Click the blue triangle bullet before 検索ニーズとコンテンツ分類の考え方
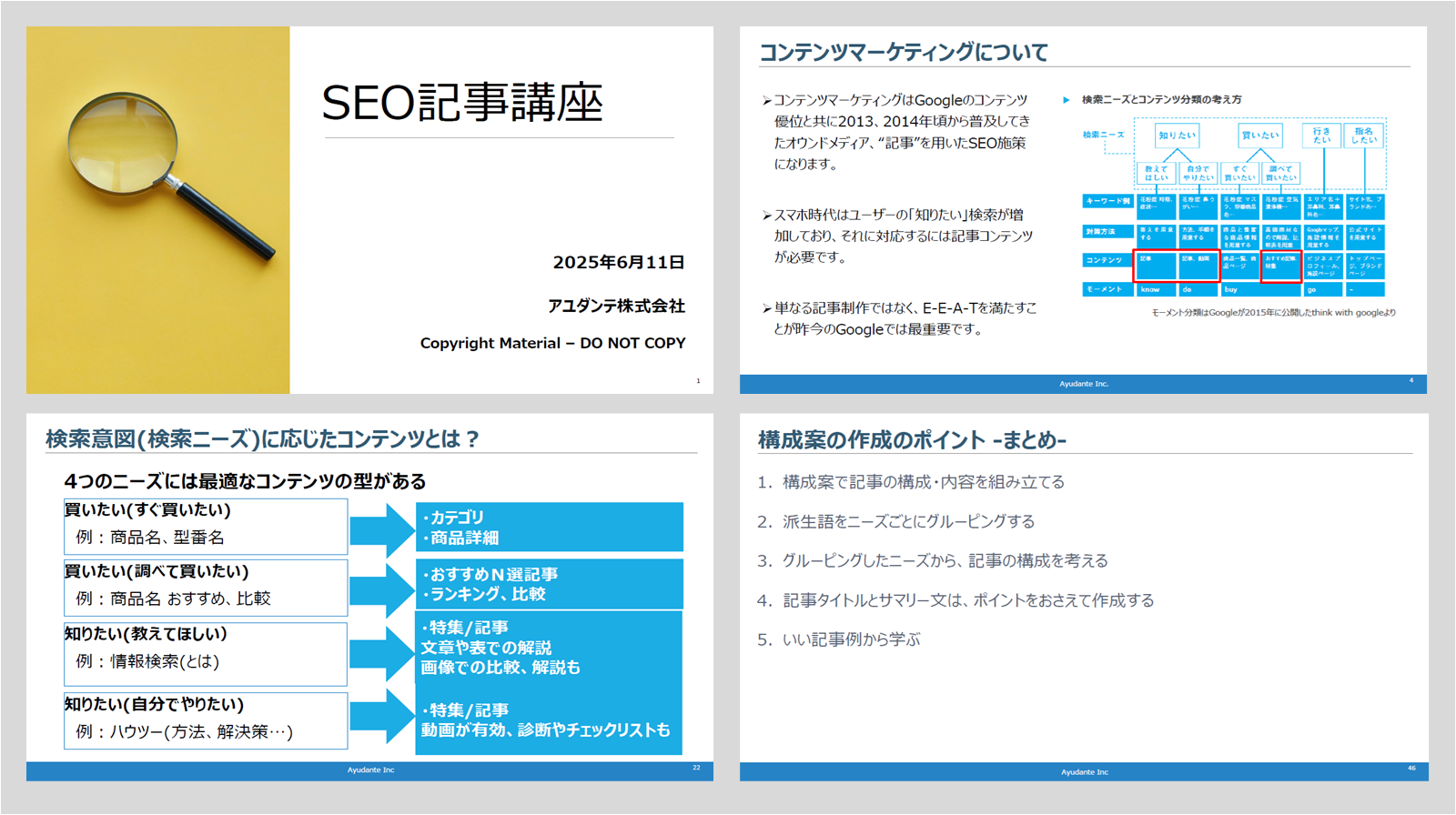This screenshot has height=815, width=1456. (x=1067, y=100)
